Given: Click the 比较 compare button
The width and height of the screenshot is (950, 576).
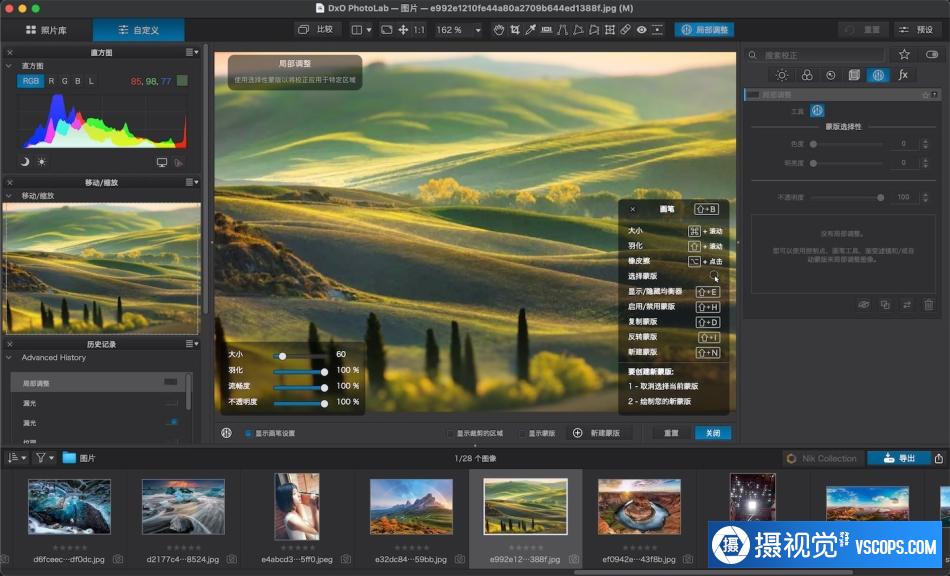Looking at the screenshot, I should pos(316,30).
